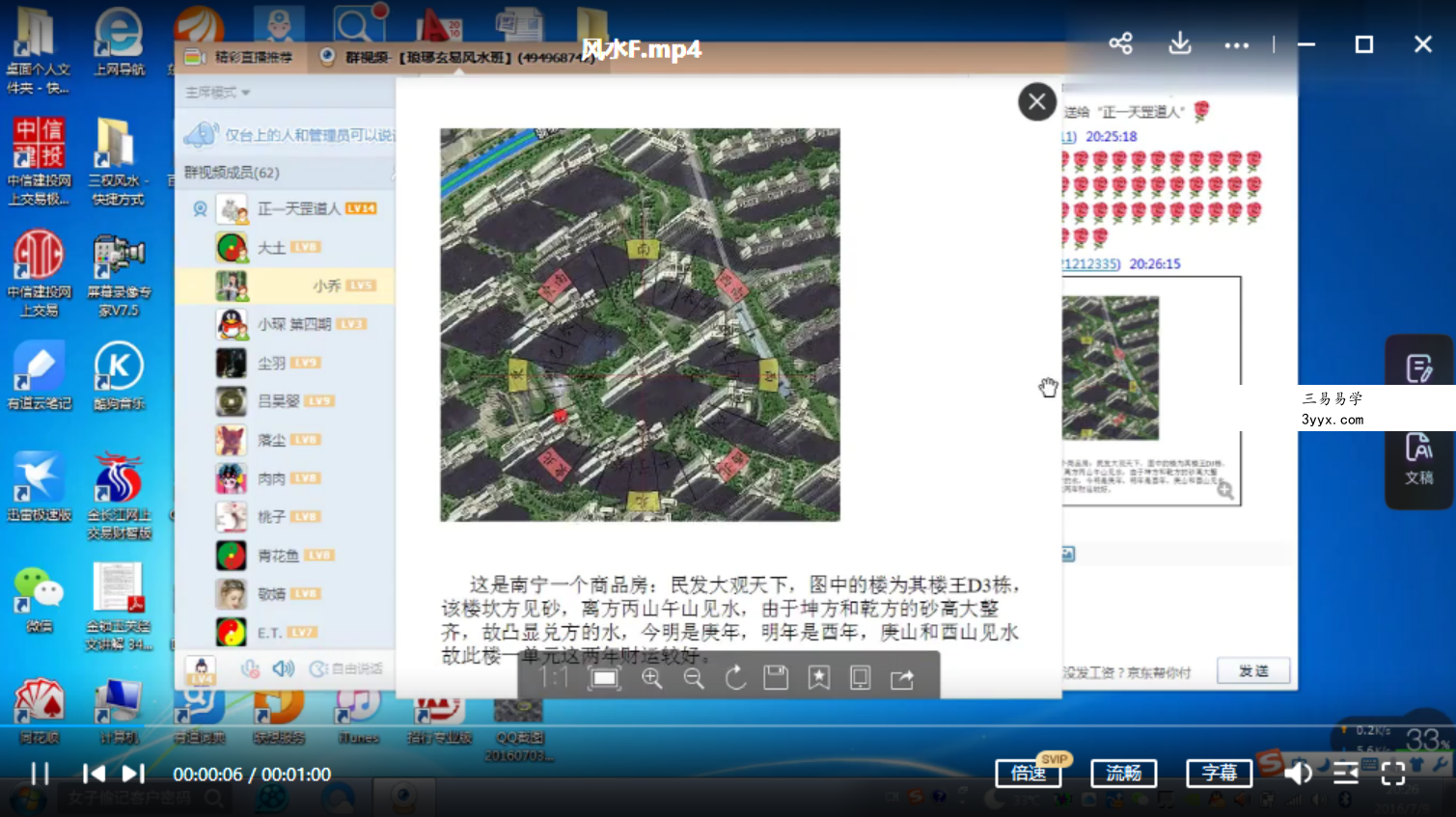Open the three-dot more options menu
Image resolution: width=1456 pixels, height=817 pixels.
pos(1236,45)
